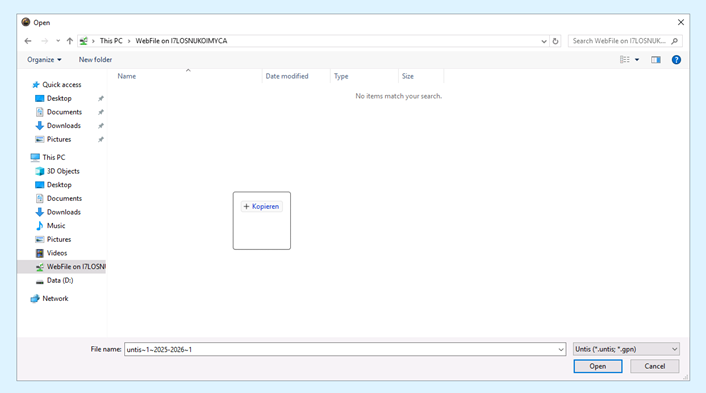Change view layout icon
Viewport: 706px width, 393px height.
click(625, 59)
